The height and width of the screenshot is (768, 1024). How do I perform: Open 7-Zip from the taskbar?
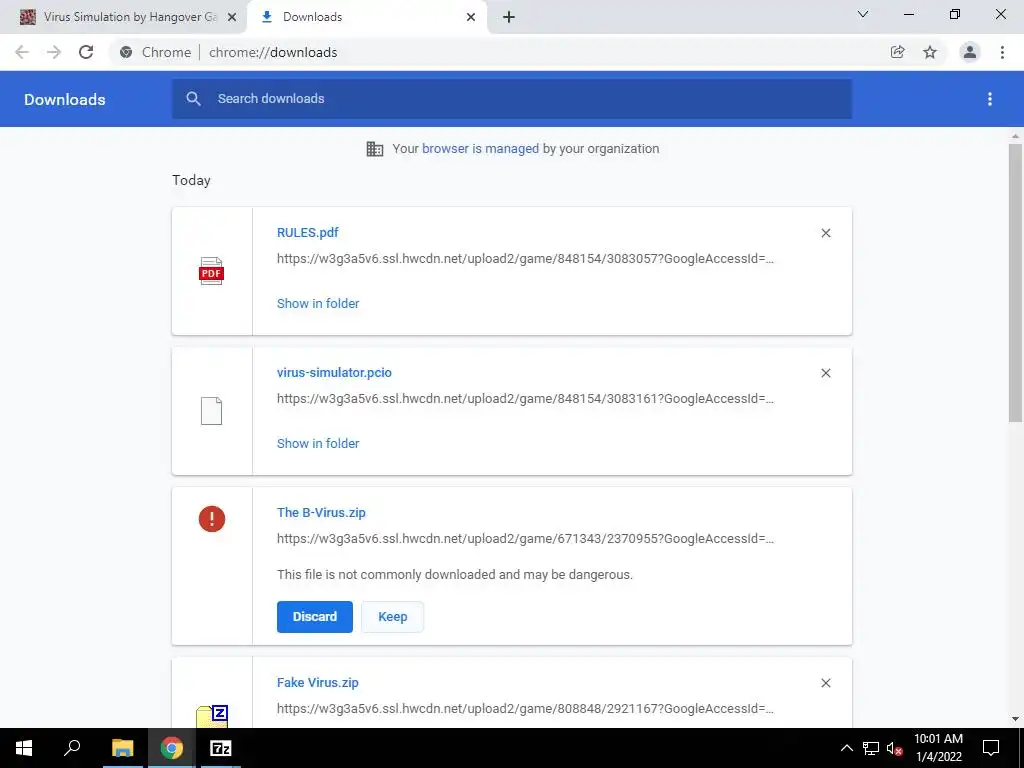[221, 748]
